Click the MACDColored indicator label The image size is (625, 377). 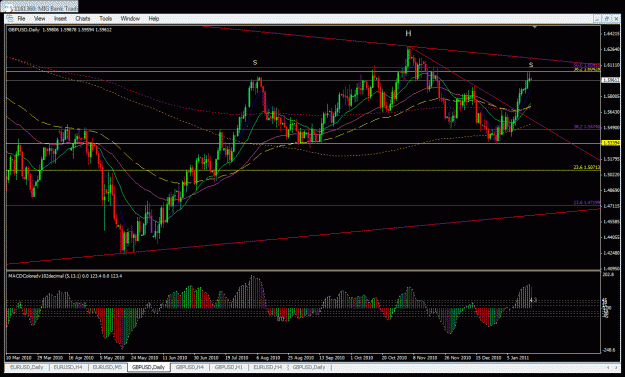(65, 276)
